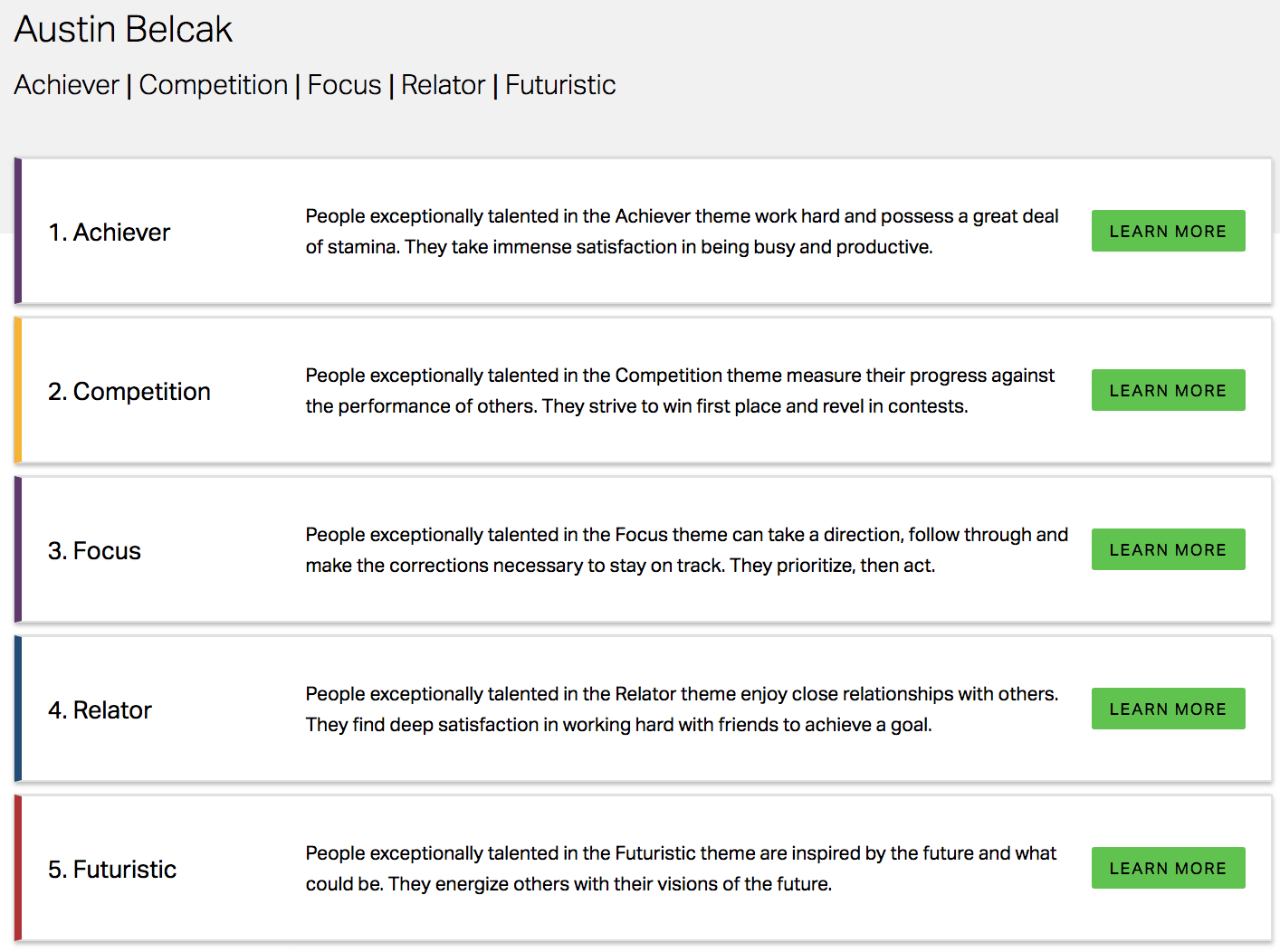
Task: Click 'Focus' in the themes summary line
Action: [x=345, y=85]
